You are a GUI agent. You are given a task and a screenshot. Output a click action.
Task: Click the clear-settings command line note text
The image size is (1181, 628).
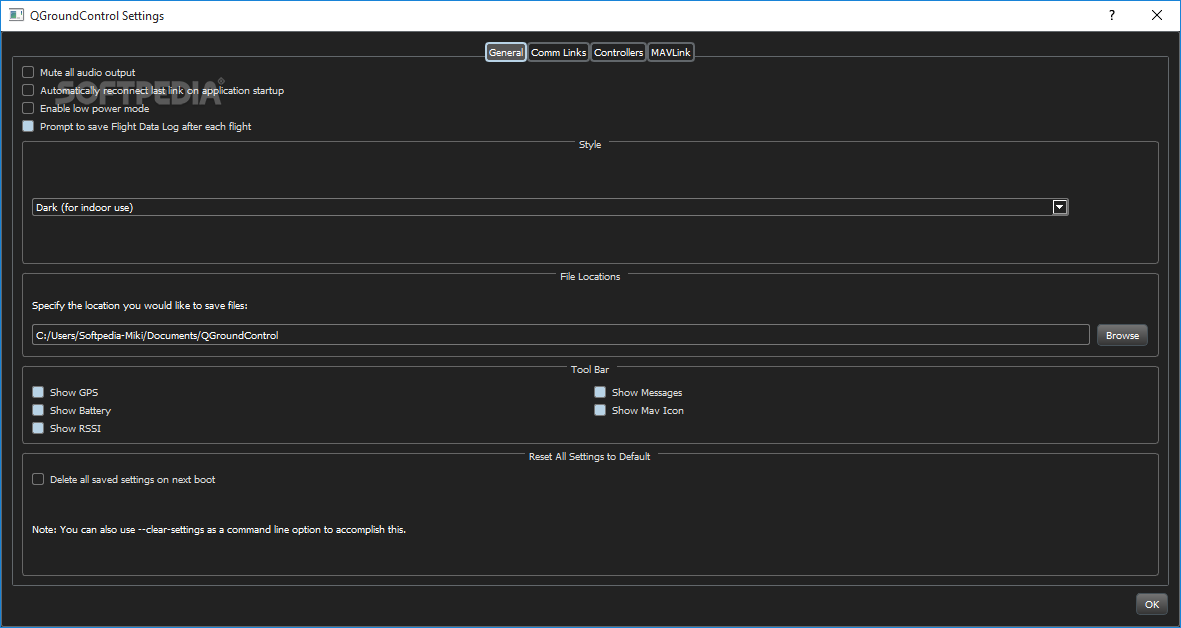218,530
